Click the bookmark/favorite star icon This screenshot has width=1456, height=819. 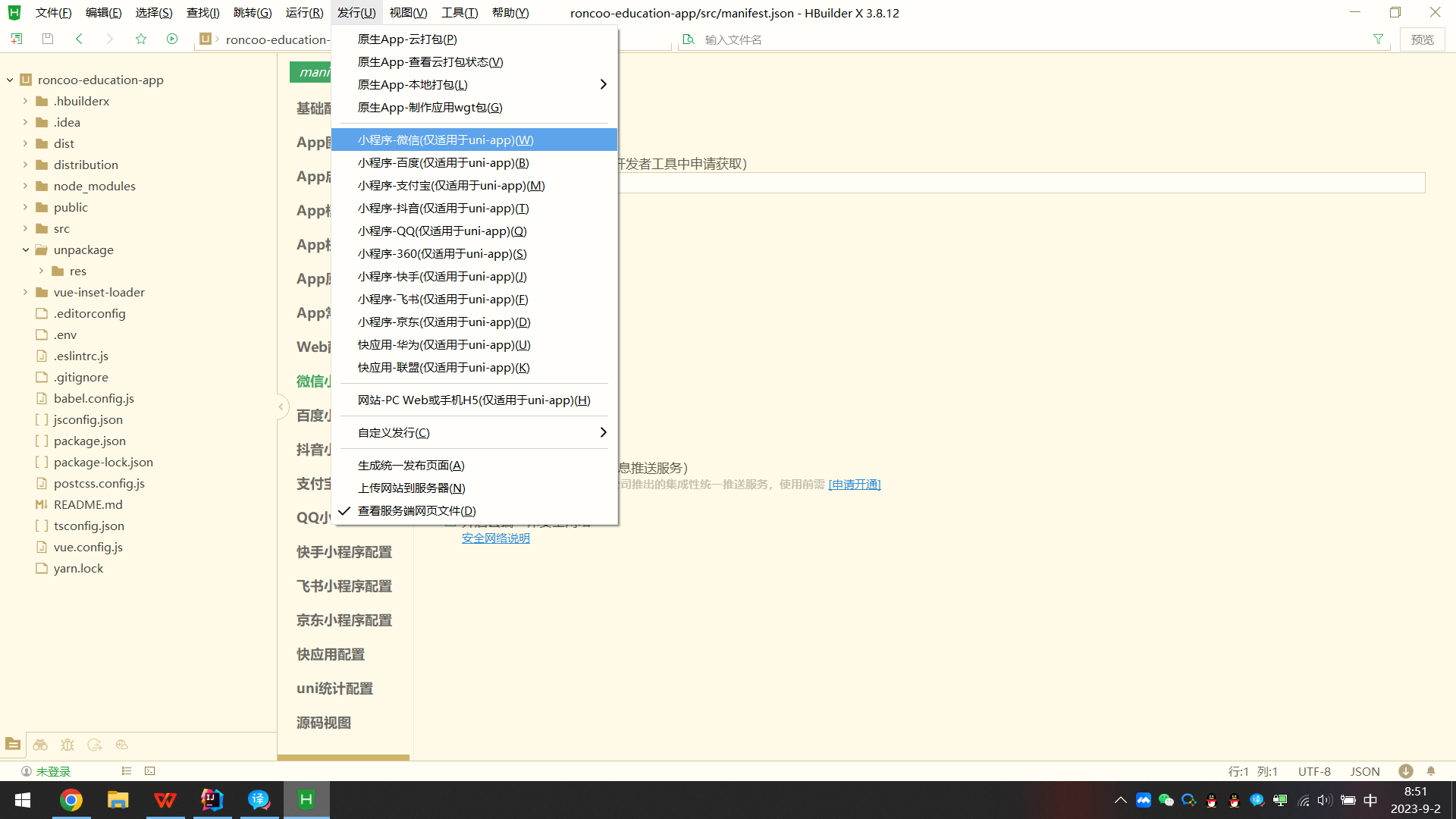coord(140,39)
